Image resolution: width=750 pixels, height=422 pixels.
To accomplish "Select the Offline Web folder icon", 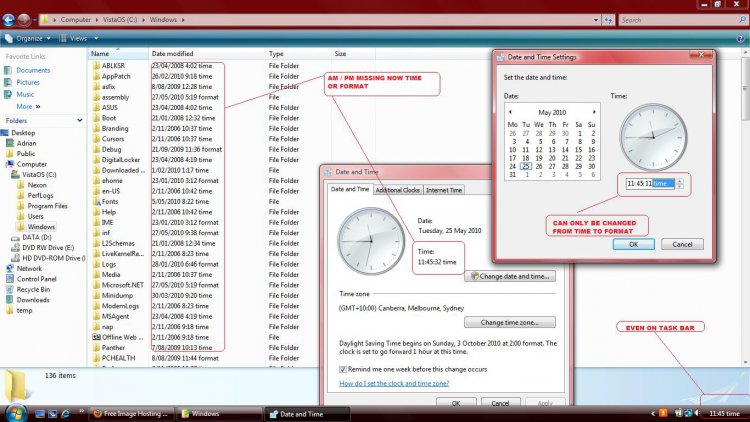I will 96,337.
